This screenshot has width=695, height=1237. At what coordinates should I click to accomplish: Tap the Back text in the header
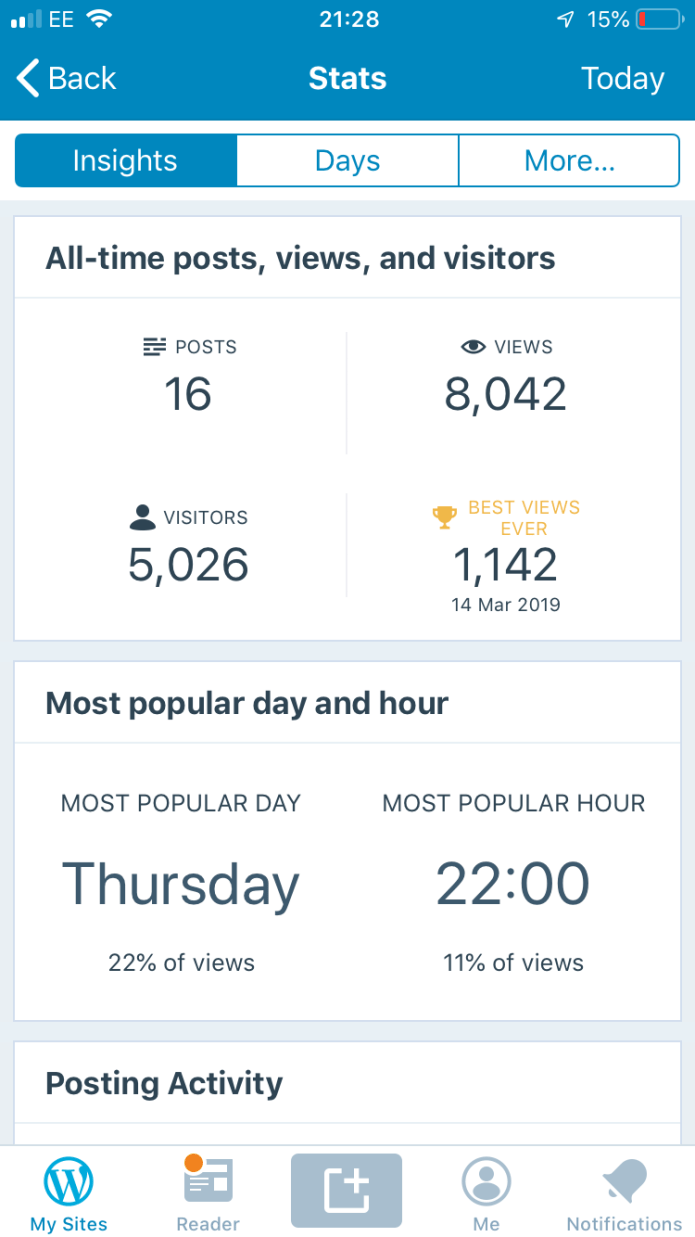(82, 78)
